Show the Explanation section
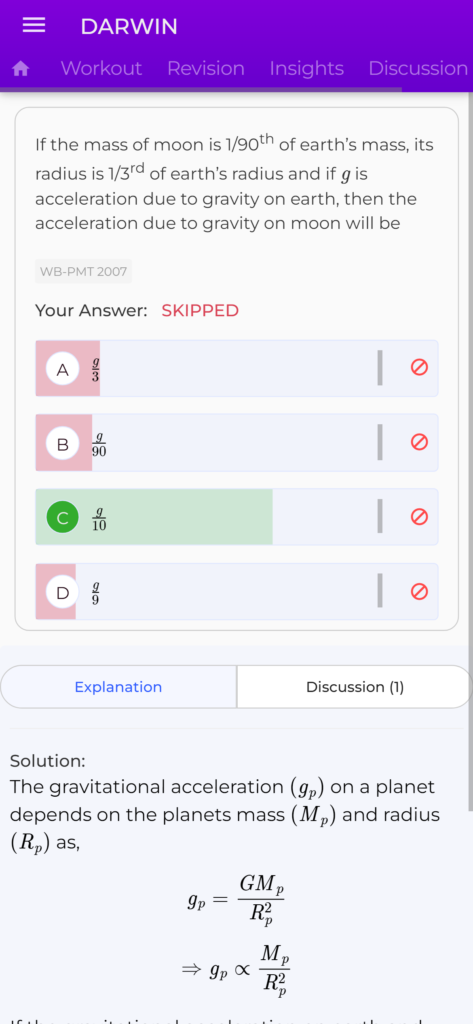 point(118,687)
